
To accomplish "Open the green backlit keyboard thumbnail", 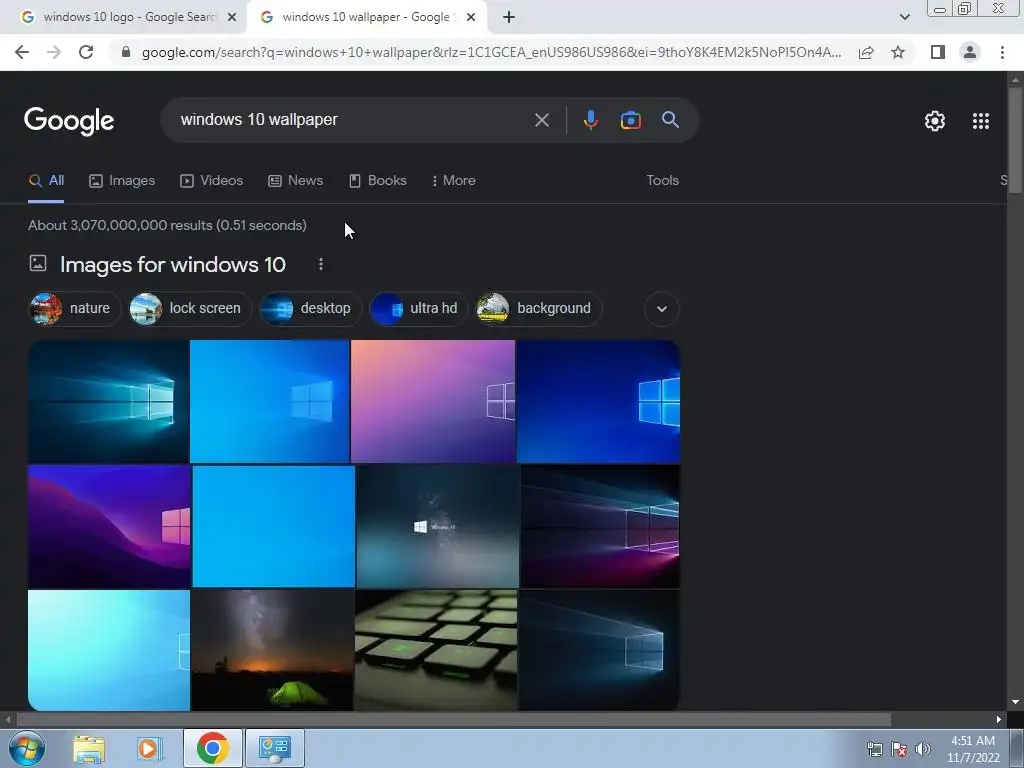I will [x=436, y=650].
